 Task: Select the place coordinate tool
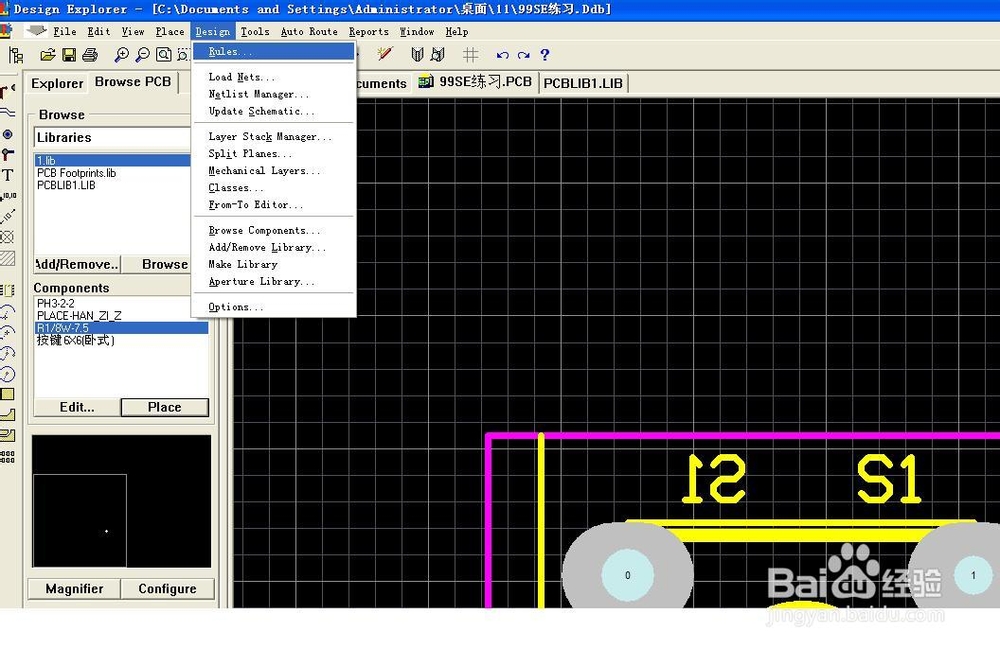click(7, 196)
